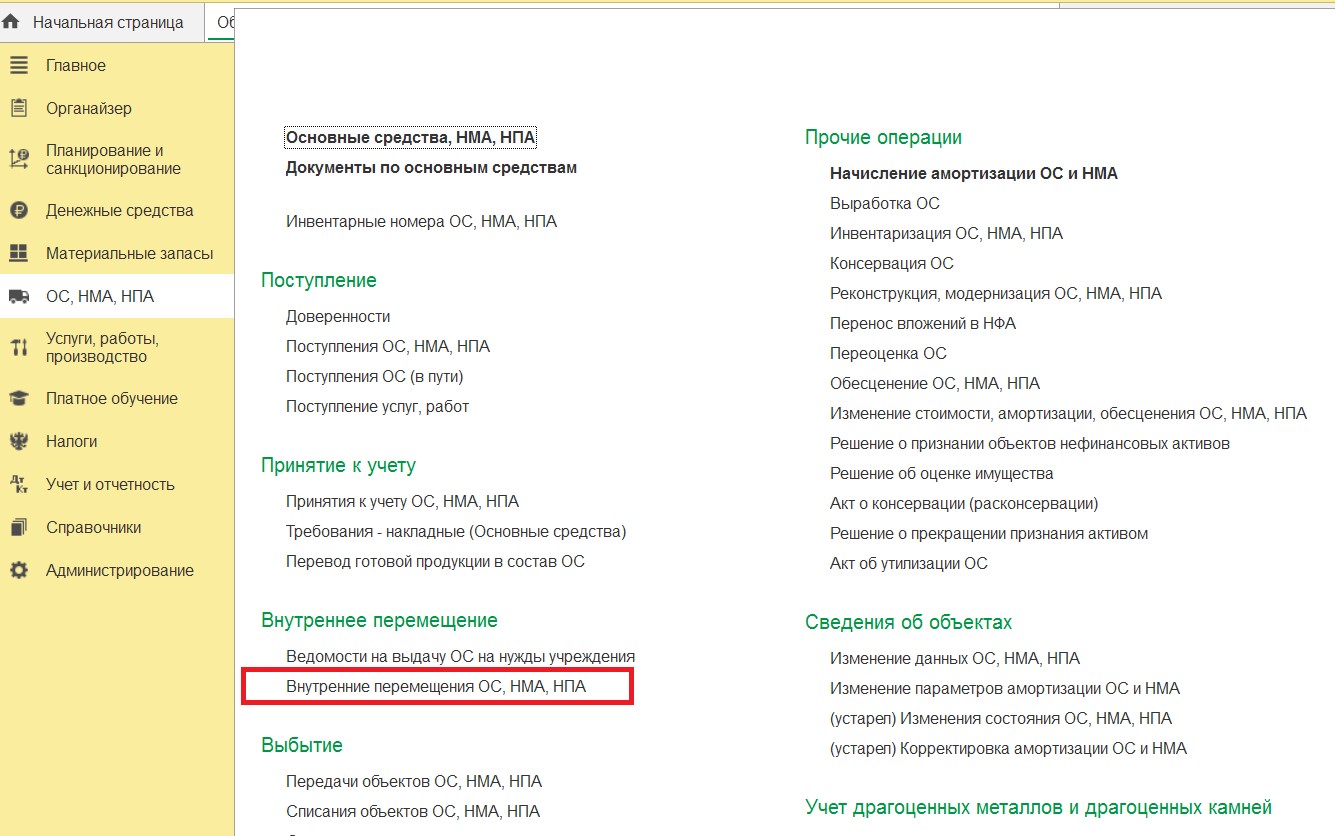This screenshot has height=836, width=1335.
Task: Switch to the Начальная страница tab
Action: [x=108, y=22]
